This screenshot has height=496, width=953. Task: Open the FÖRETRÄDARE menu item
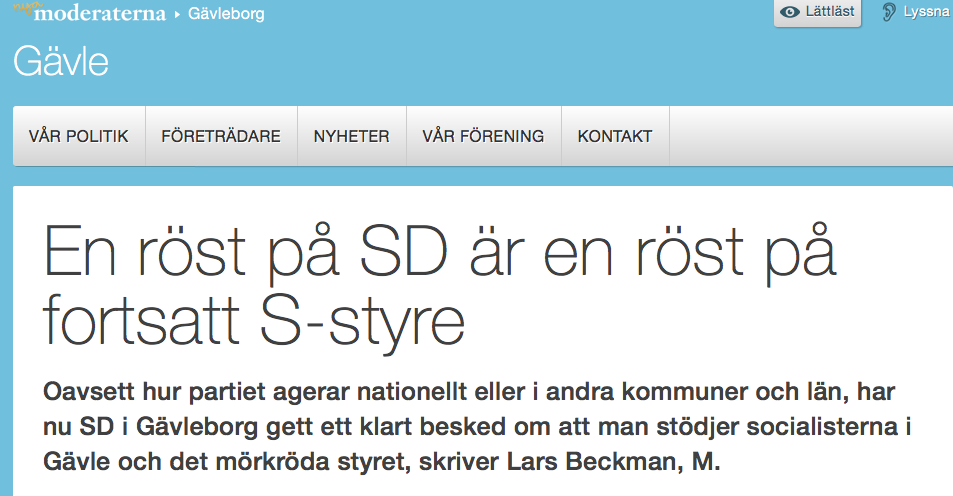coord(221,136)
